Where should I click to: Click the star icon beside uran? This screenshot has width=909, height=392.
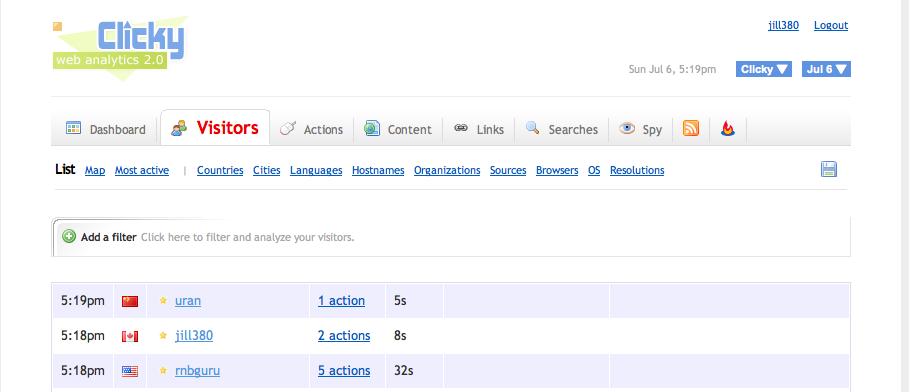pos(163,300)
